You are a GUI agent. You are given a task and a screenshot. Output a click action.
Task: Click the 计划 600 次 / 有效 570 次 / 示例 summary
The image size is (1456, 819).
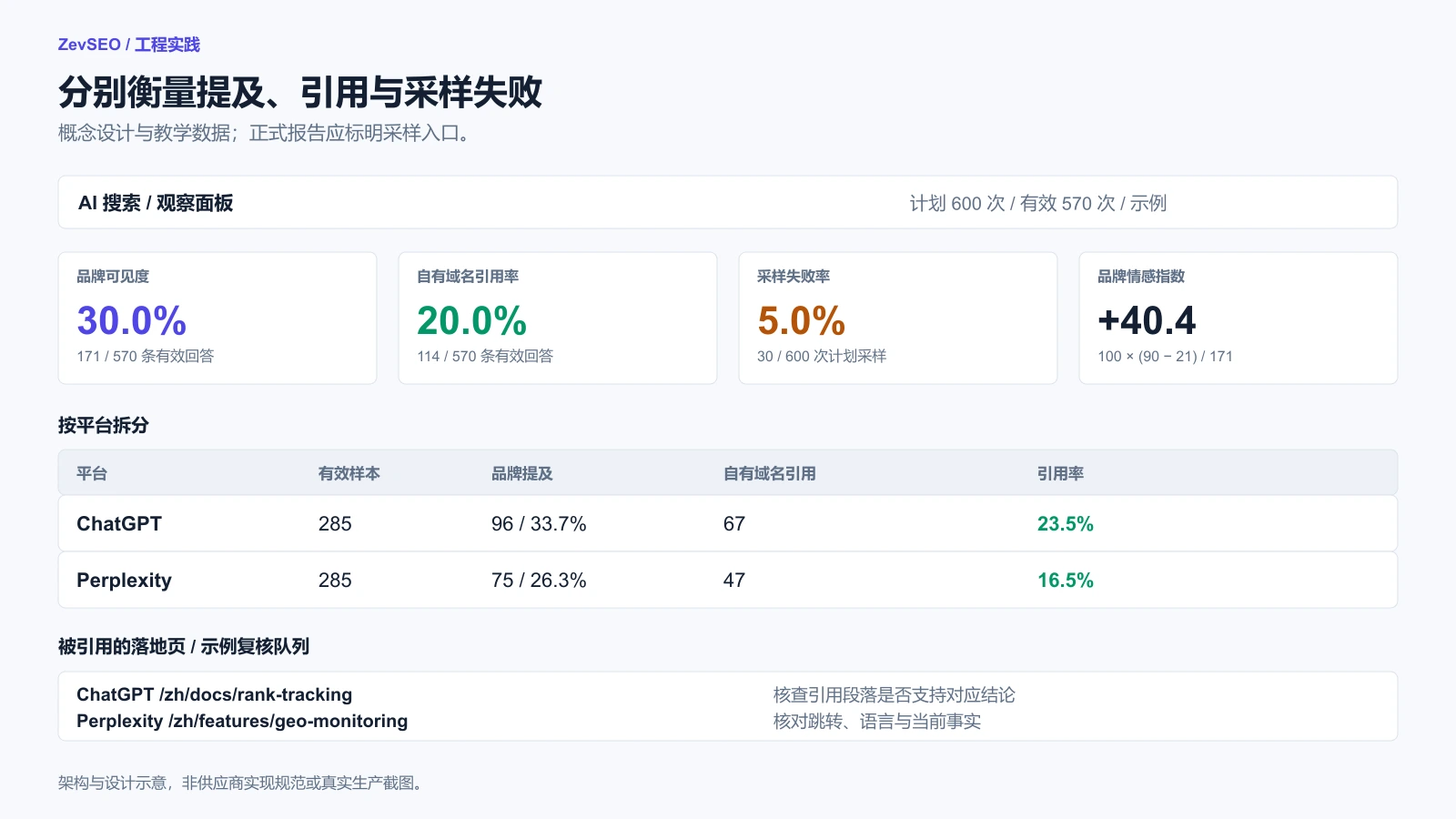(x=1038, y=203)
